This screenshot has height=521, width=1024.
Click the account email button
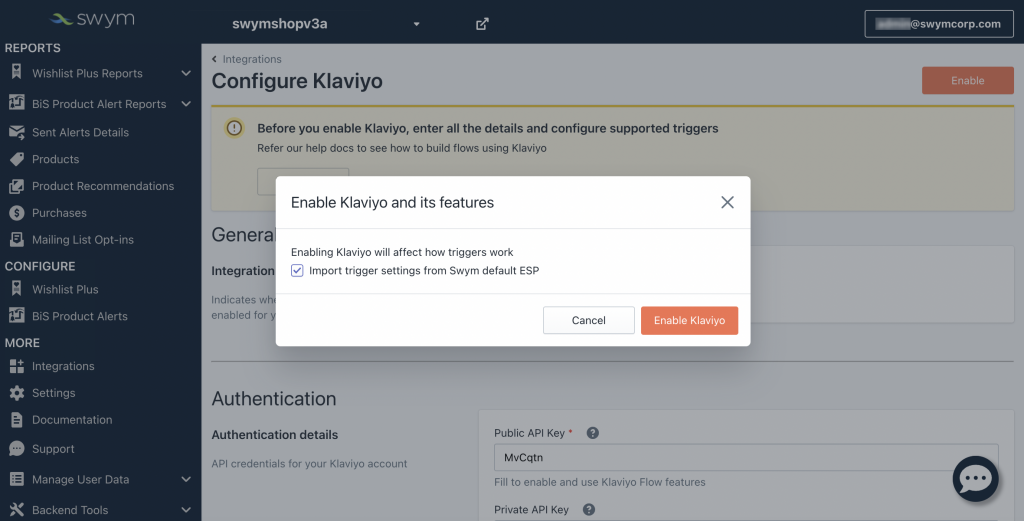(938, 24)
